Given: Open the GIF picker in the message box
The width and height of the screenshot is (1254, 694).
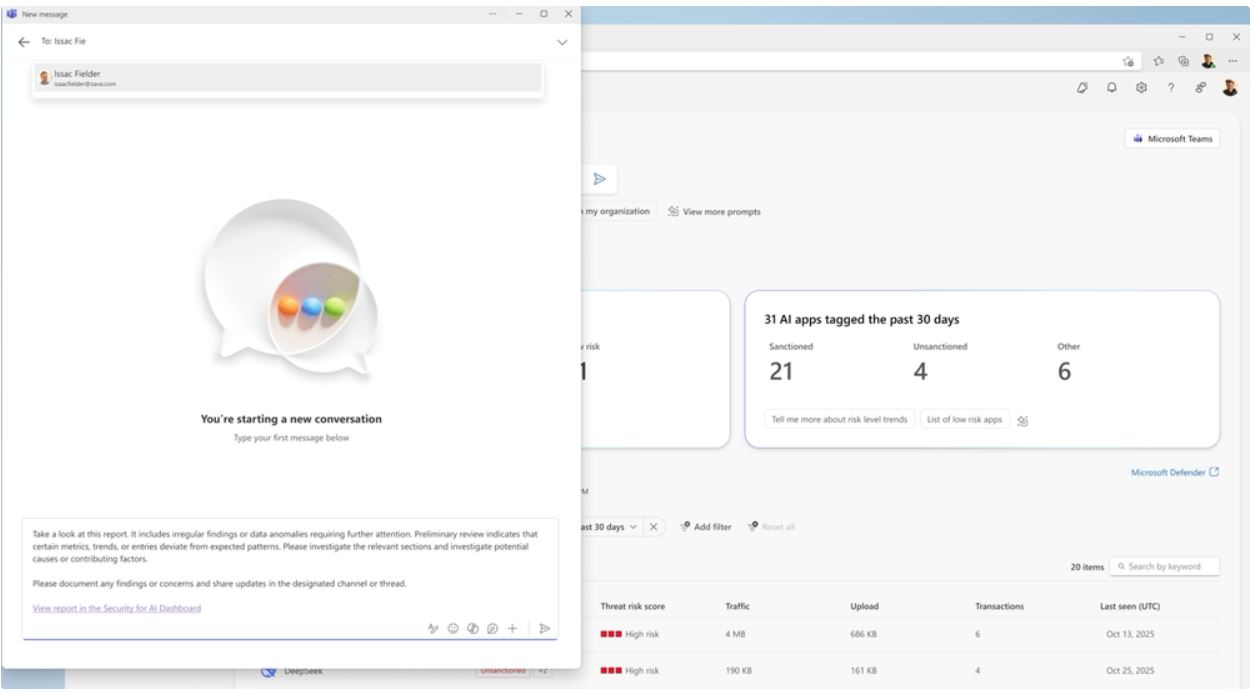Looking at the screenshot, I should 473,628.
